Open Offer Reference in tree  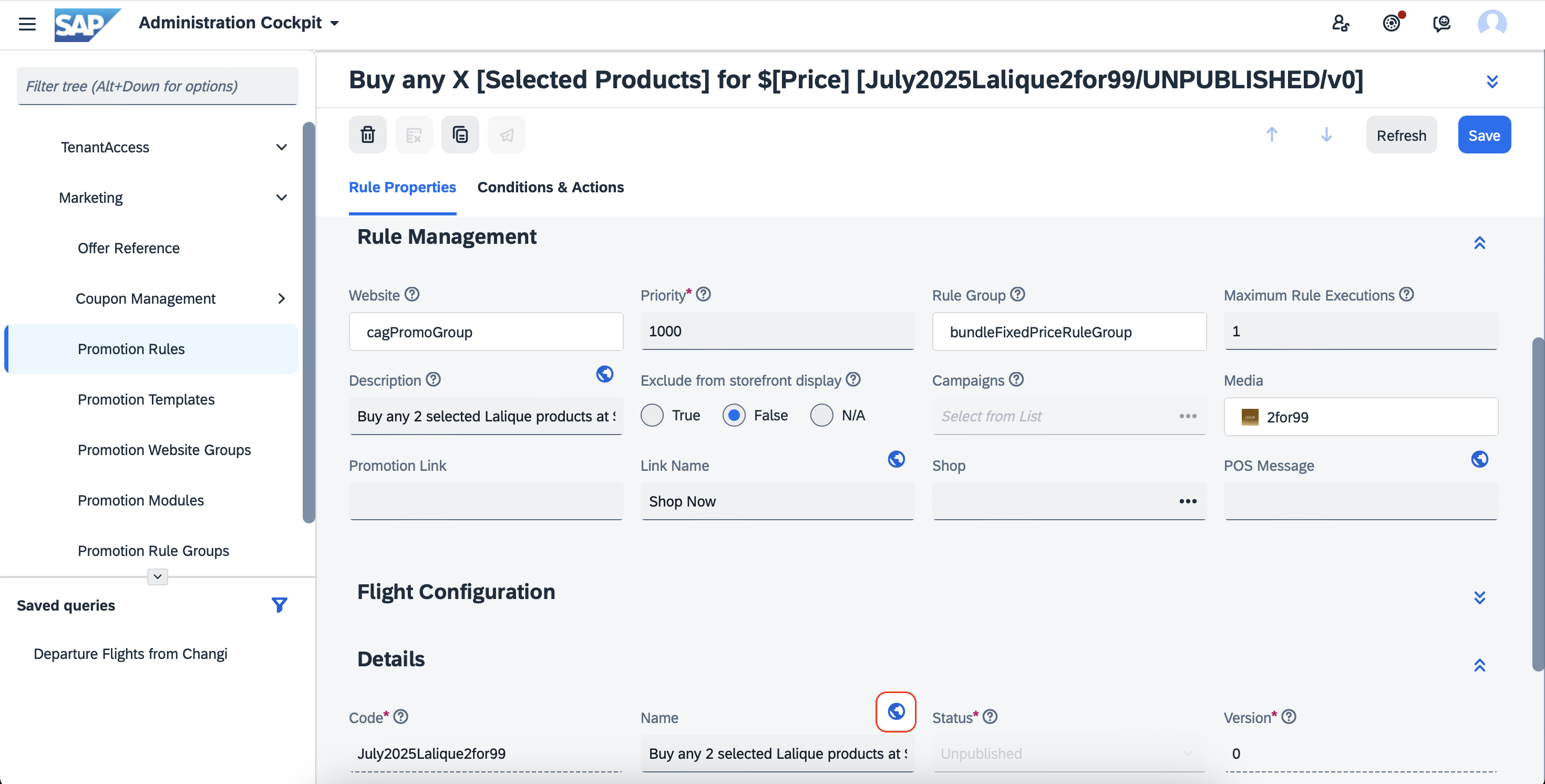point(128,247)
